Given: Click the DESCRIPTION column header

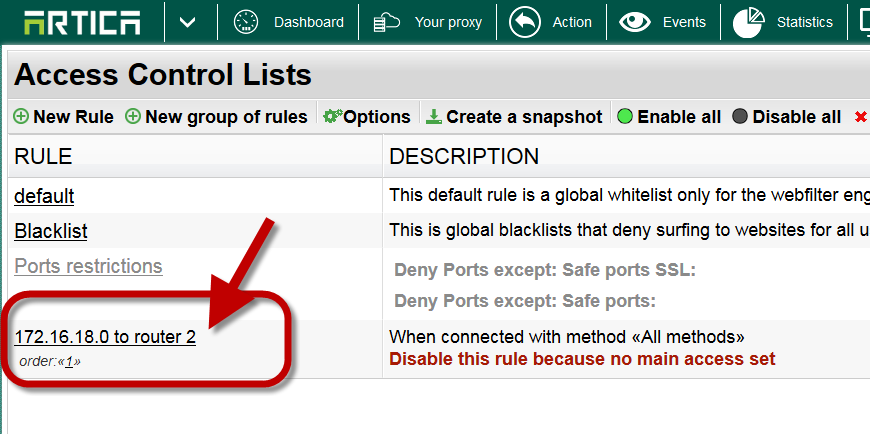Looking at the screenshot, I should click(464, 157).
